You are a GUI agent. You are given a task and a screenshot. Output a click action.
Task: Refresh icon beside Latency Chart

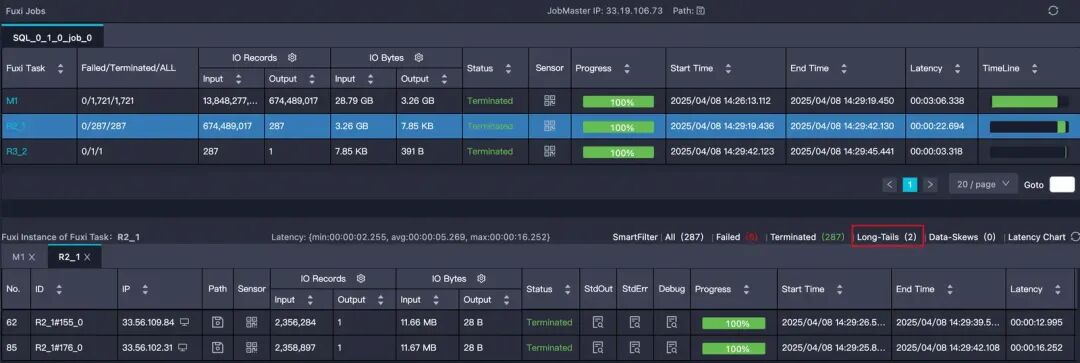click(1074, 237)
